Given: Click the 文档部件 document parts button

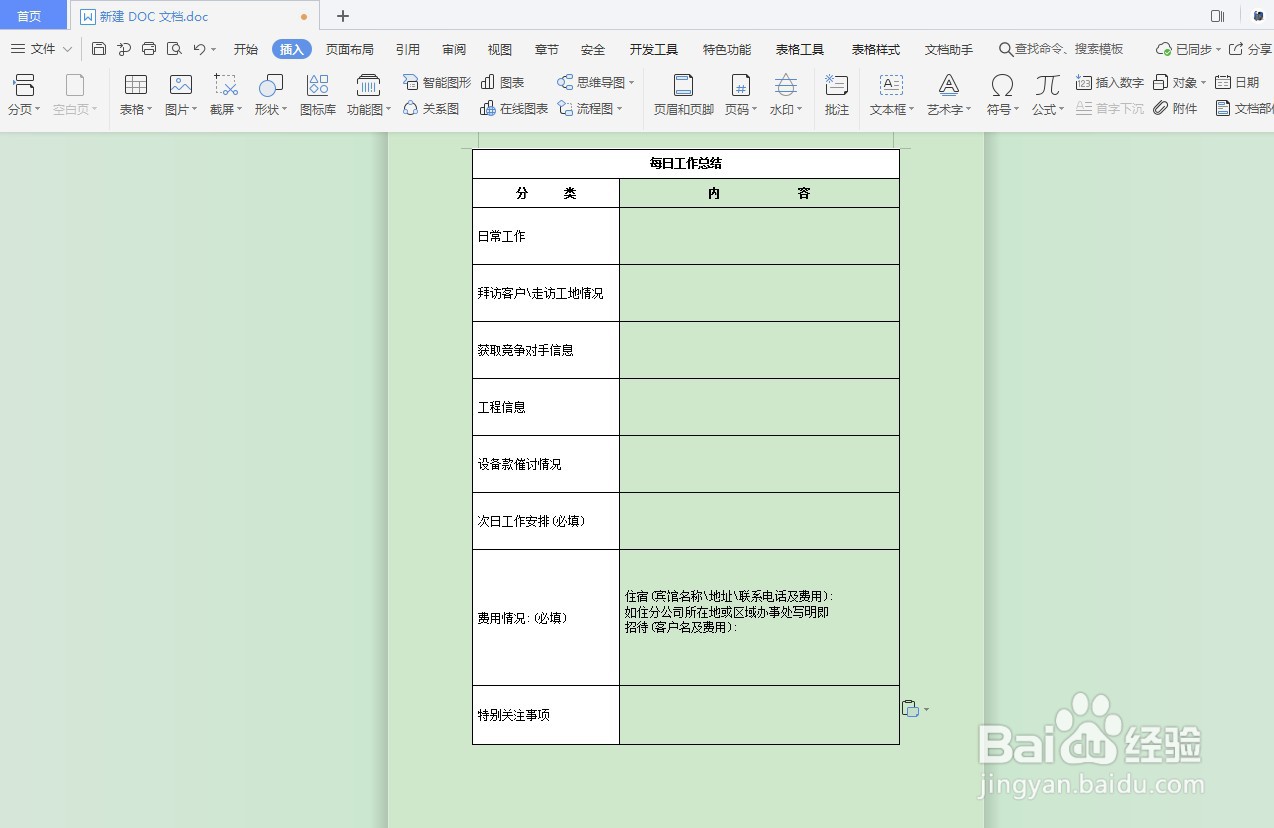Looking at the screenshot, I should click(x=1244, y=108).
